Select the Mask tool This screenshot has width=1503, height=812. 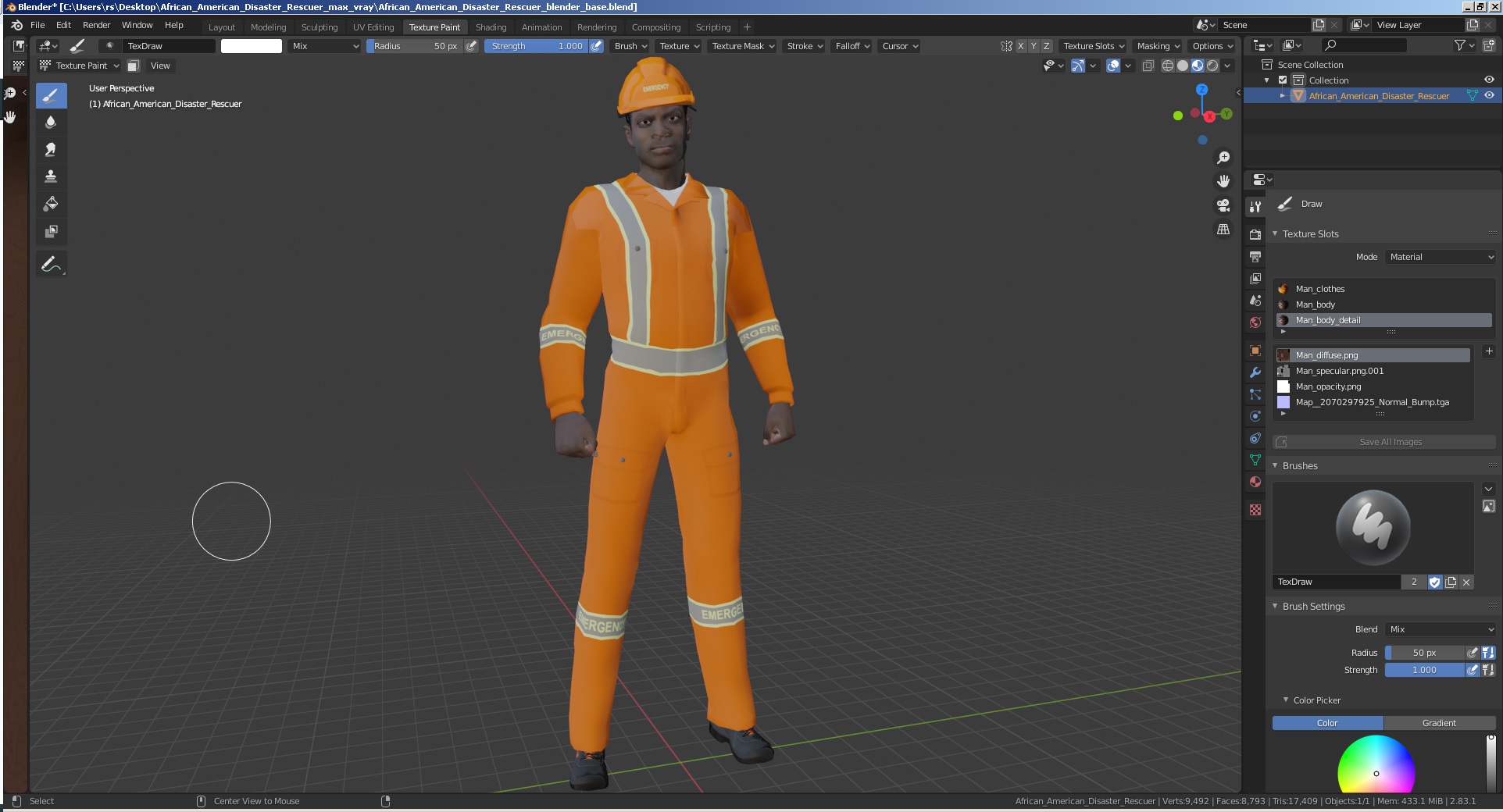coord(51,231)
